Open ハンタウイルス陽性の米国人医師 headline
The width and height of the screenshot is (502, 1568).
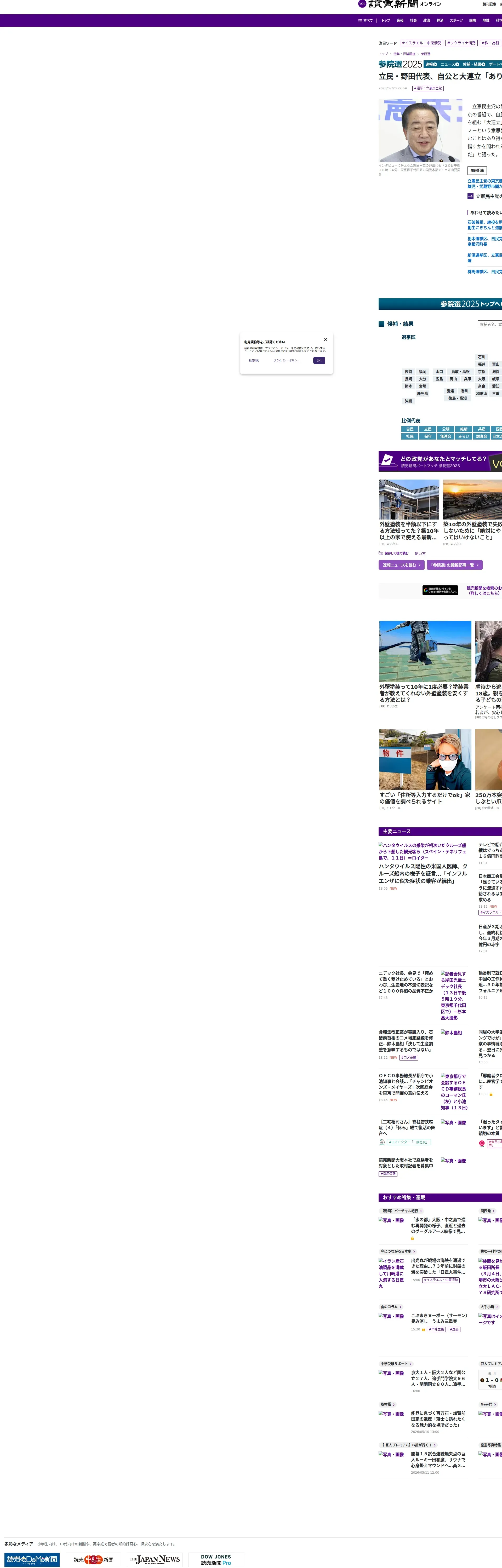[x=423, y=873]
